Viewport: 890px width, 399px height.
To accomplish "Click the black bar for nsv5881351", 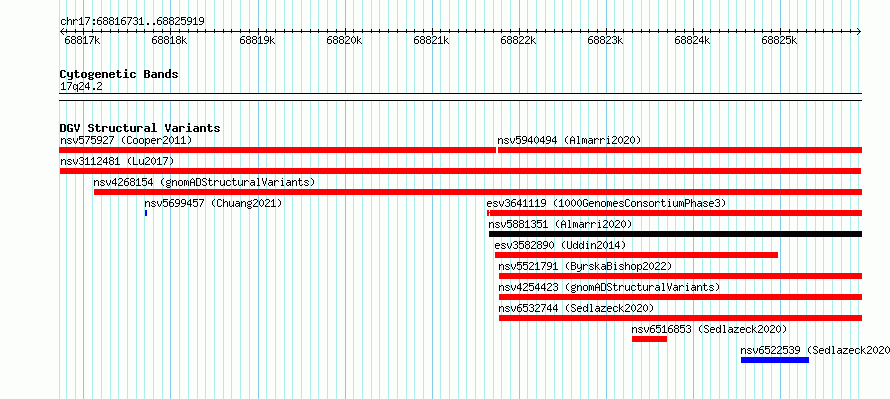I will pyautogui.click(x=675, y=234).
